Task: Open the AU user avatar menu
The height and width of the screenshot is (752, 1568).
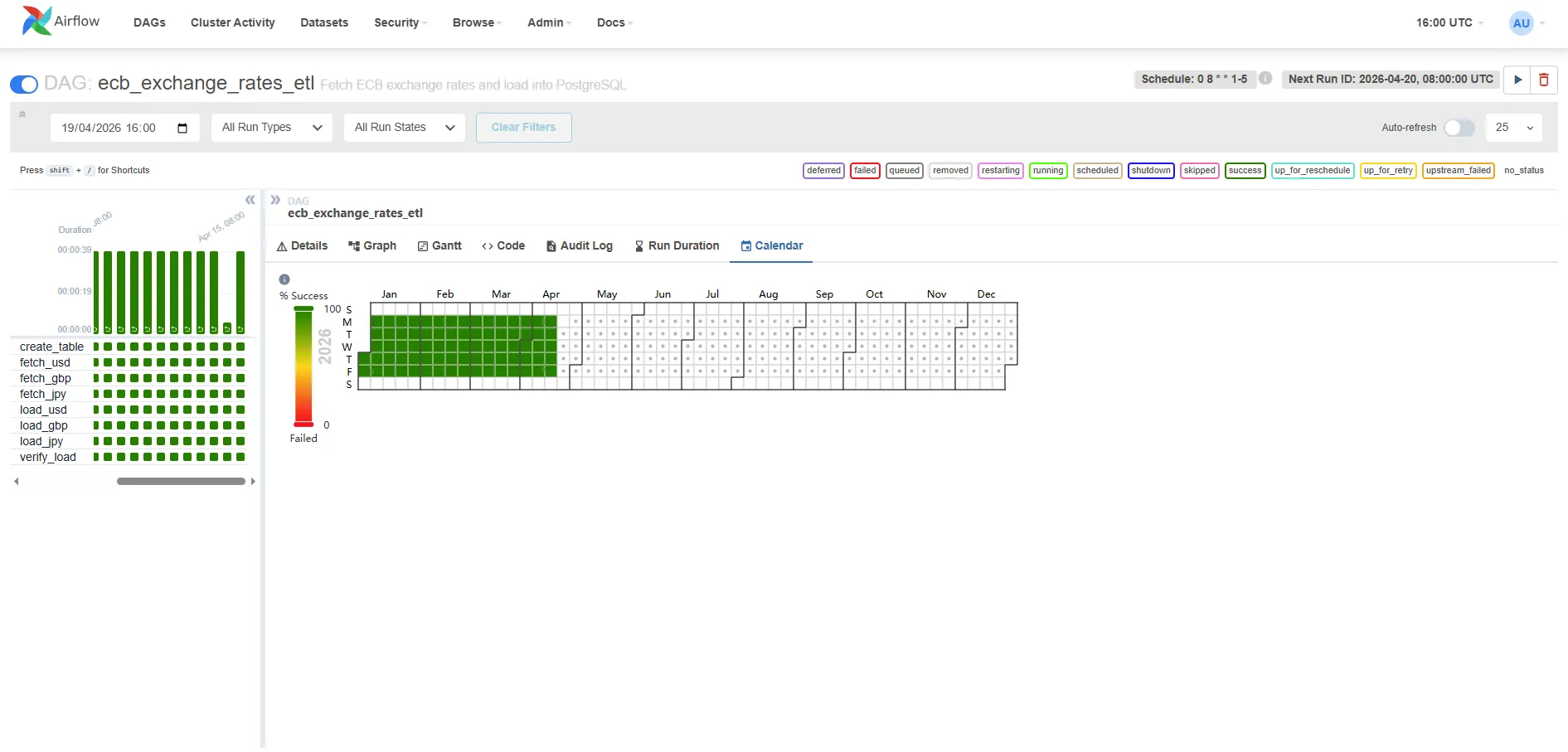Action: pos(1522,23)
